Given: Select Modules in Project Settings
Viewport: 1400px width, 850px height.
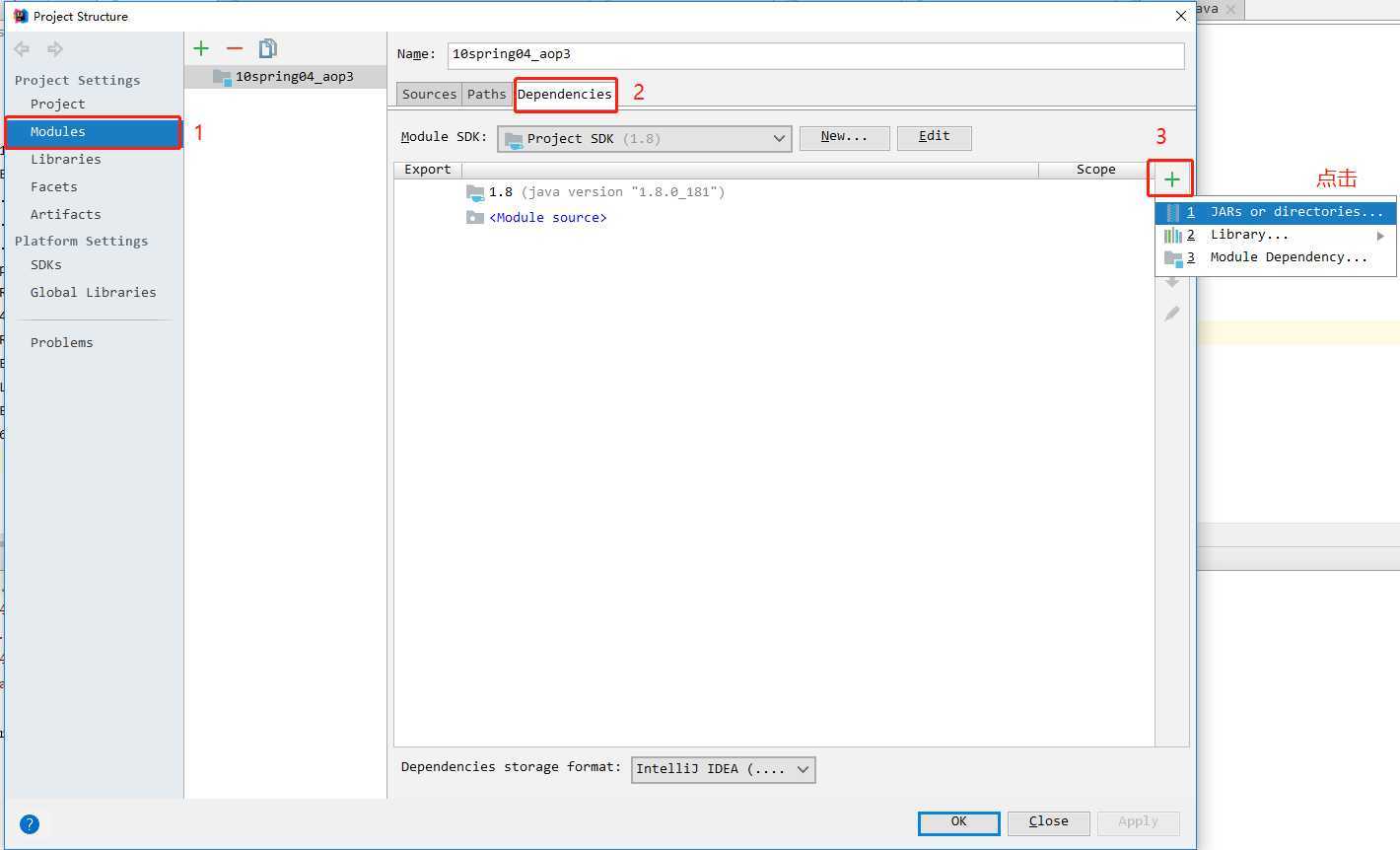Looking at the screenshot, I should click(x=94, y=131).
